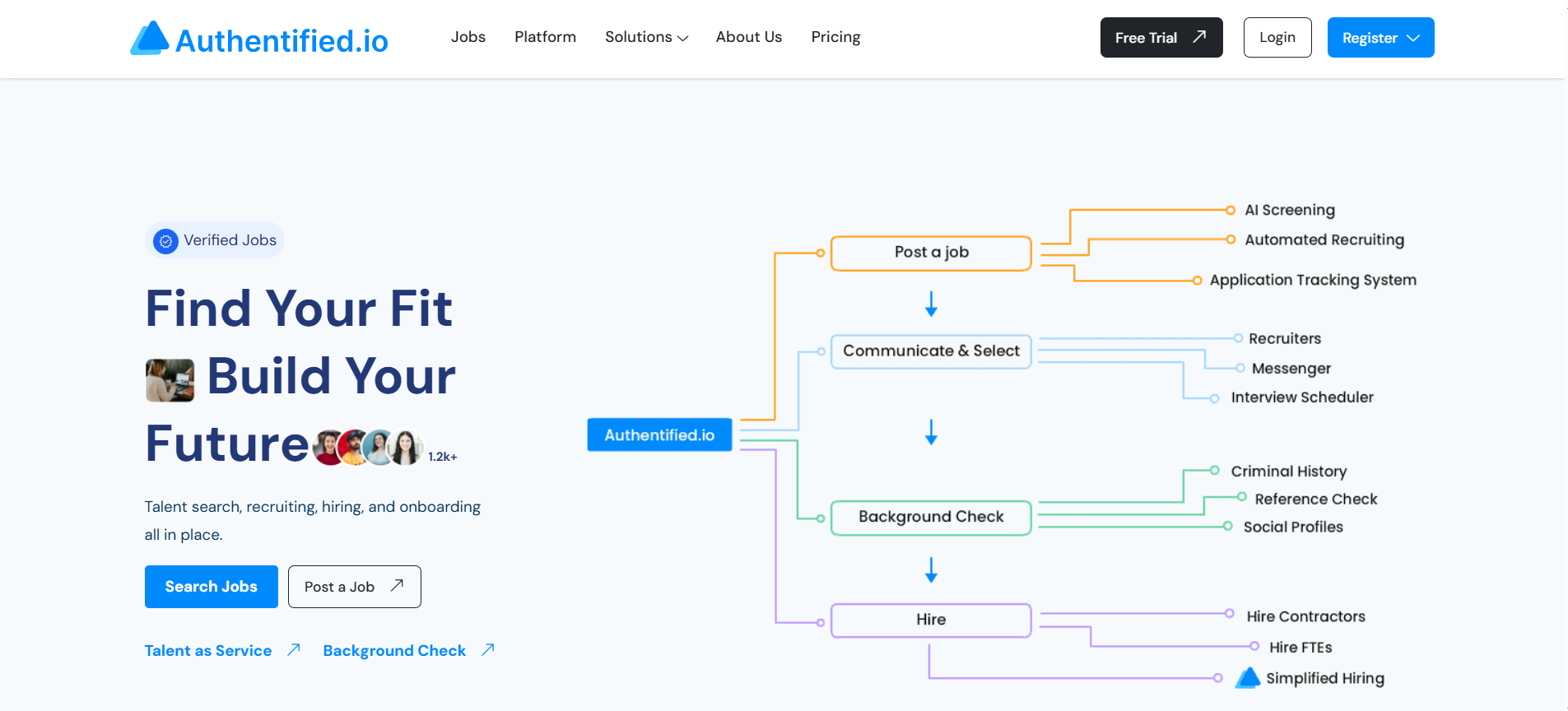Click the Free Trial button
Image resolution: width=1568 pixels, height=711 pixels.
(x=1161, y=38)
